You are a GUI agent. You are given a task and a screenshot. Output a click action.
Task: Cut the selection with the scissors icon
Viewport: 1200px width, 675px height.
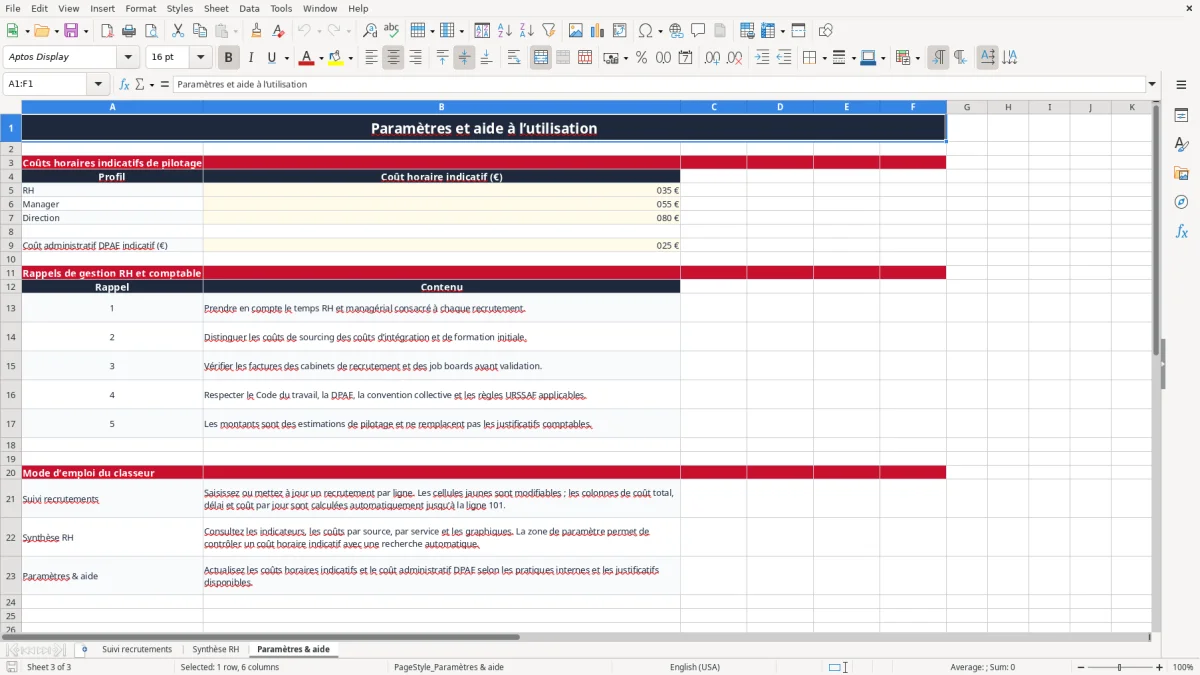[178, 31]
